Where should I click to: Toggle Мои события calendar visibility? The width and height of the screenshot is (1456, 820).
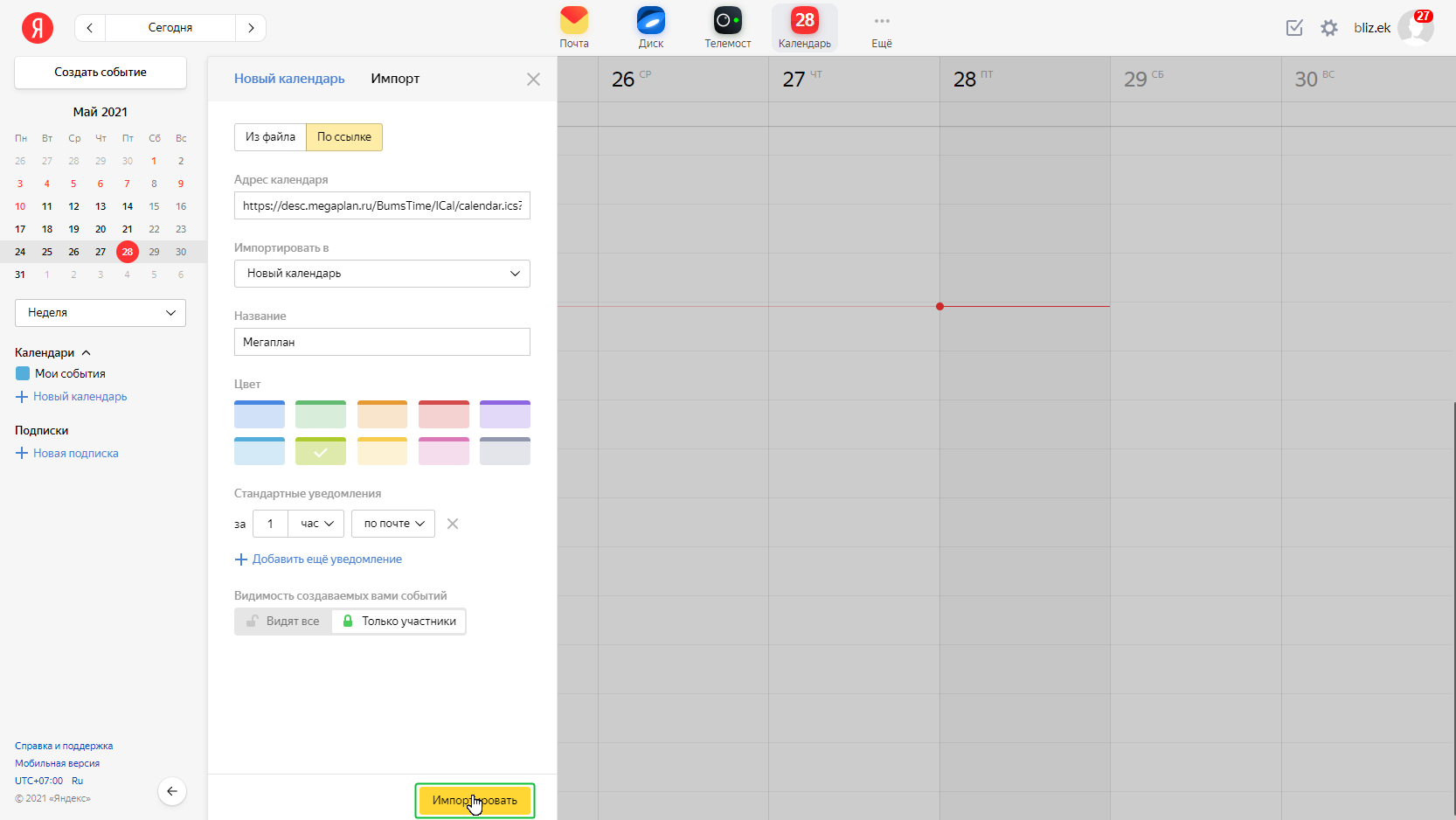[23, 373]
